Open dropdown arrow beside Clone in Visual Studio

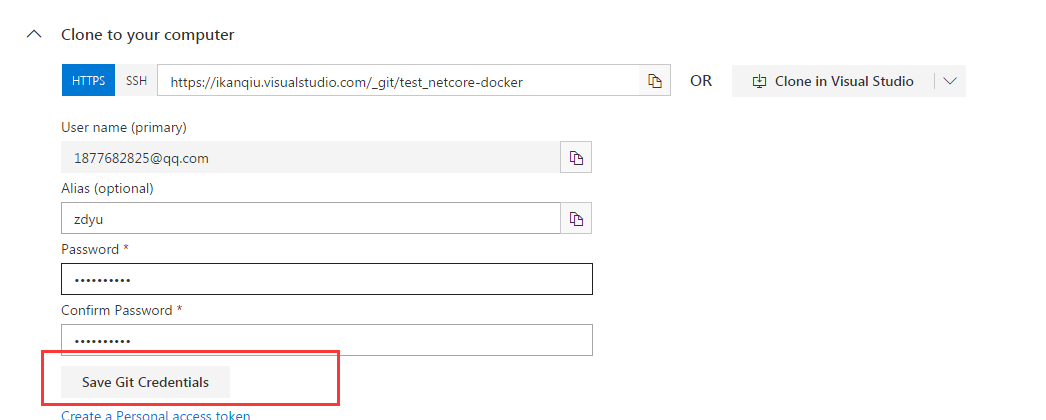(950, 81)
